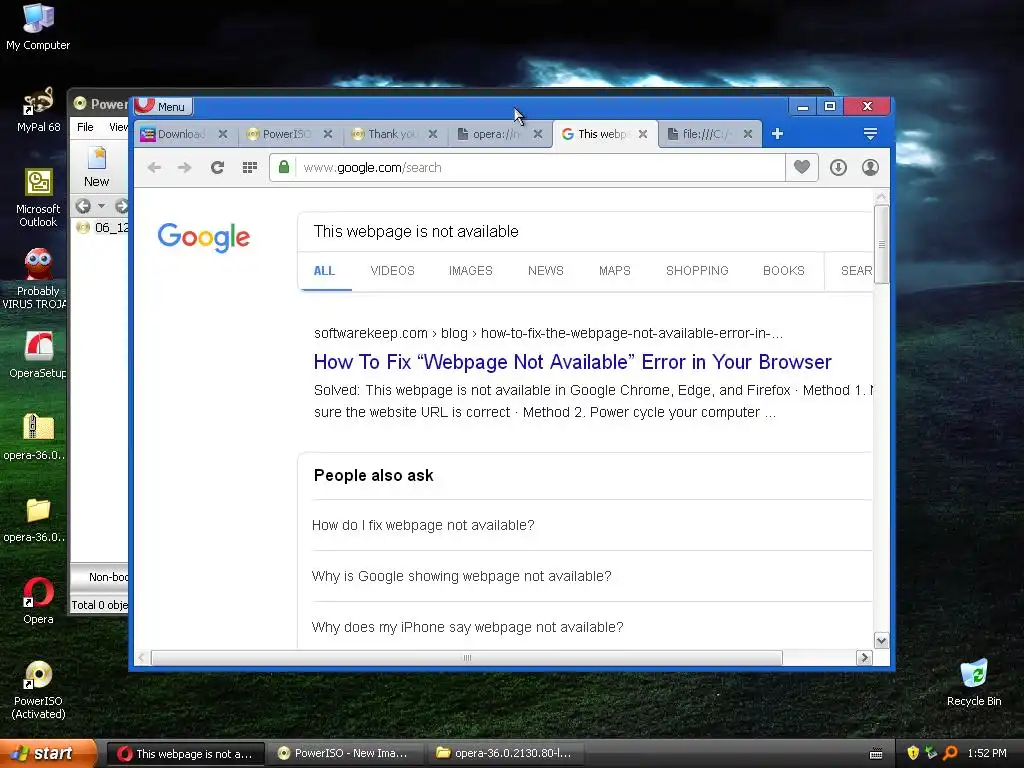The width and height of the screenshot is (1024, 768).
Task: Select PowerISO (Activated) desktop shortcut
Action: click(38, 690)
